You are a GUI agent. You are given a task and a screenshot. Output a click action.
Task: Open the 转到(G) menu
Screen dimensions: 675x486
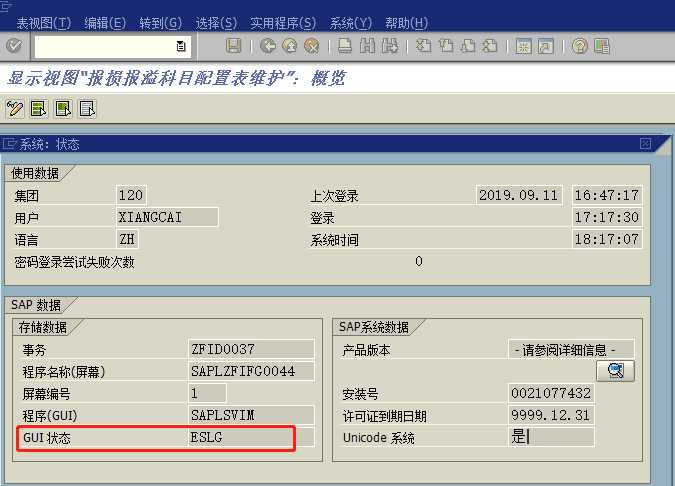[x=161, y=23]
